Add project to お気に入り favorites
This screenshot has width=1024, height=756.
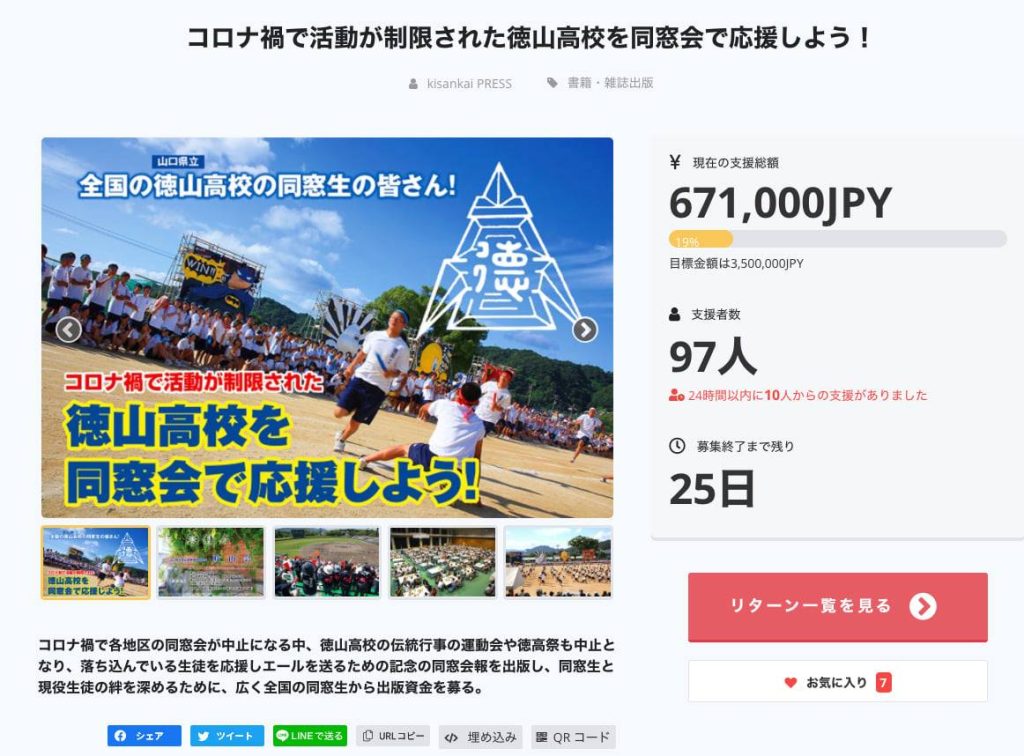click(838, 682)
